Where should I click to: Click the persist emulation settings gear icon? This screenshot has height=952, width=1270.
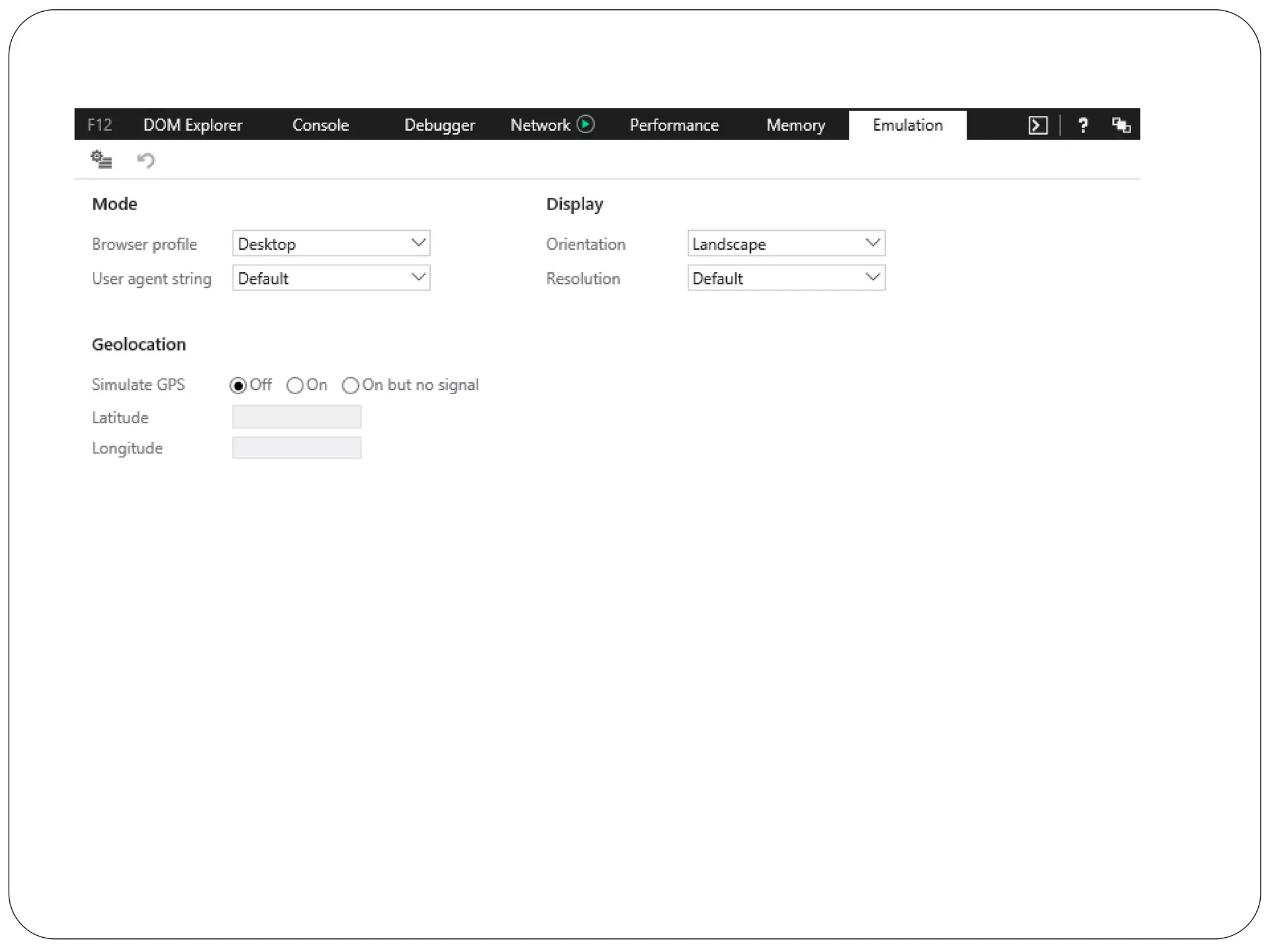(x=101, y=160)
